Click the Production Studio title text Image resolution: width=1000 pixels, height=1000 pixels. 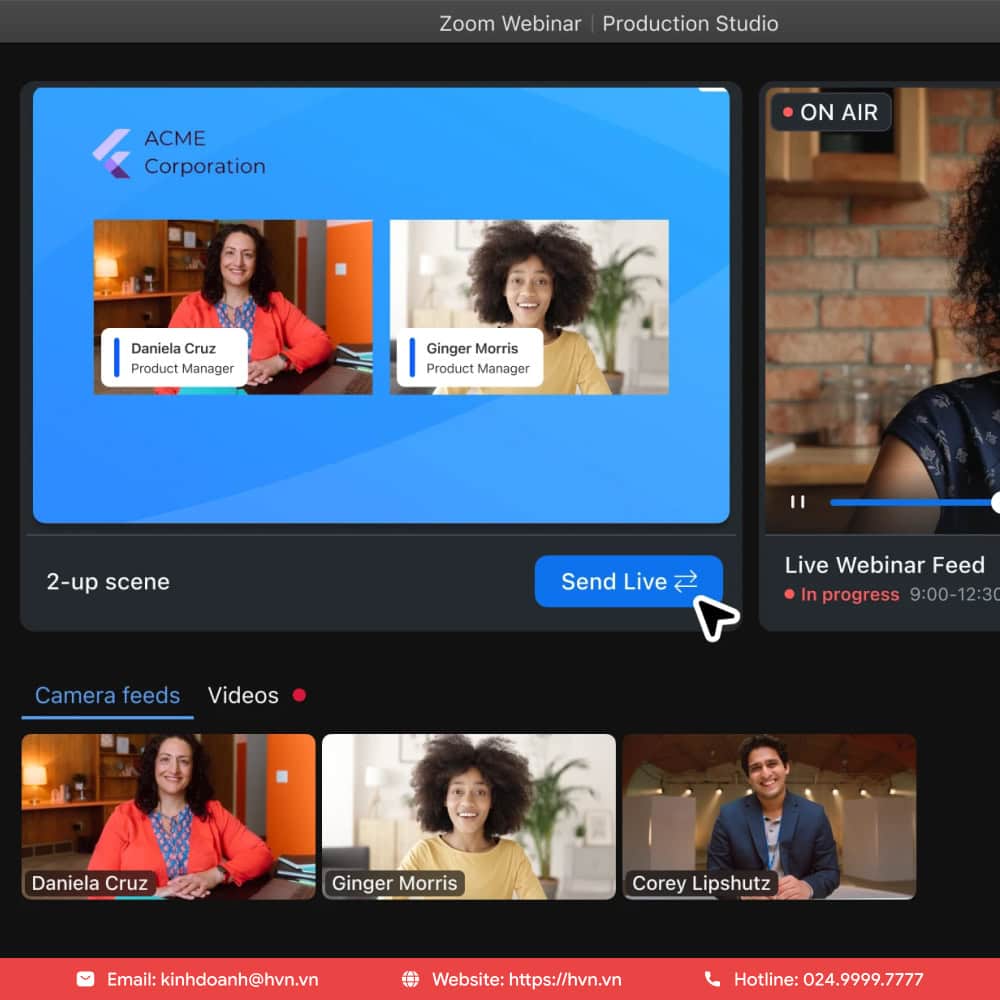[690, 24]
